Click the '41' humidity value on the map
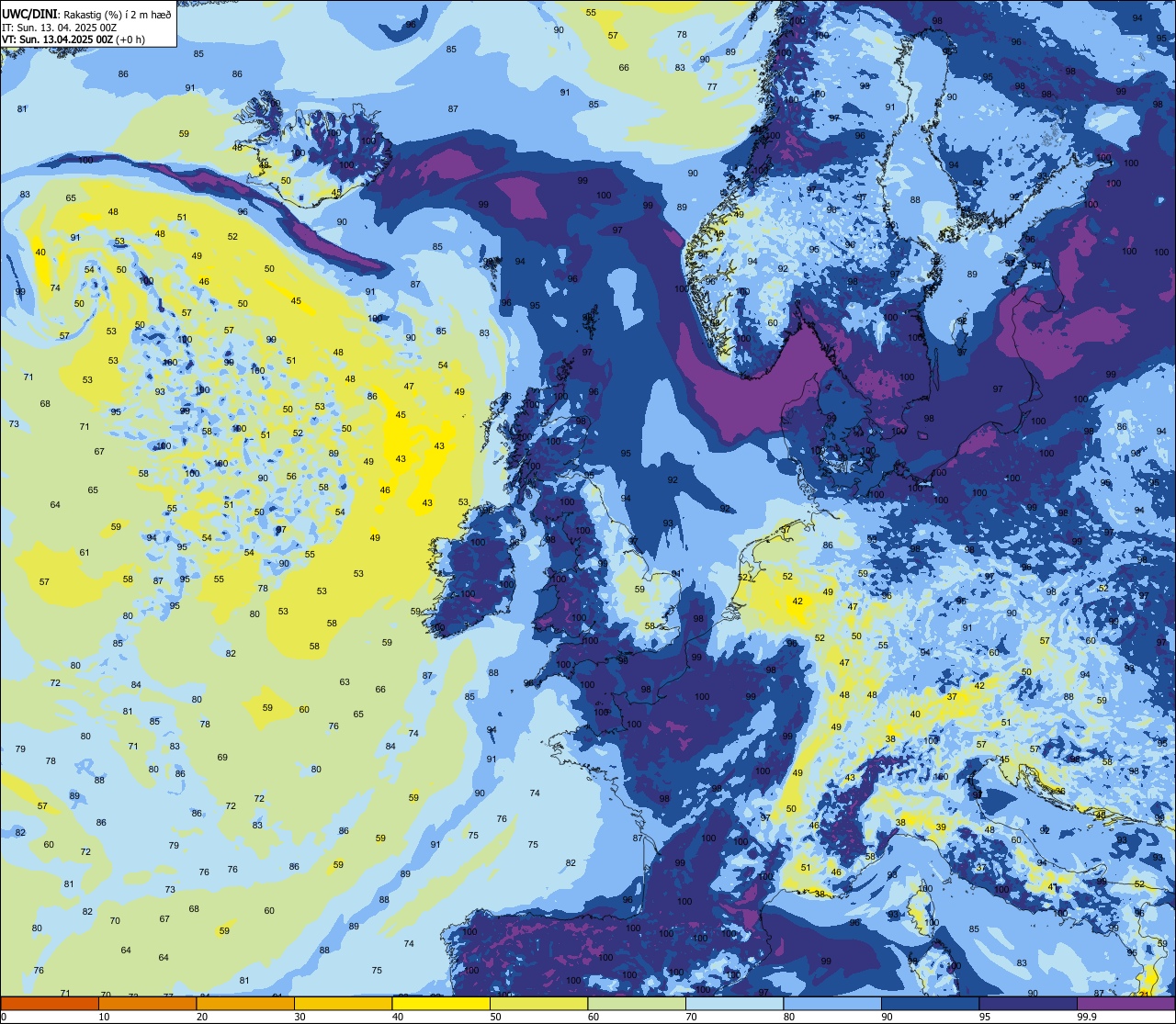The width and height of the screenshot is (1176, 1024). coord(1052,887)
